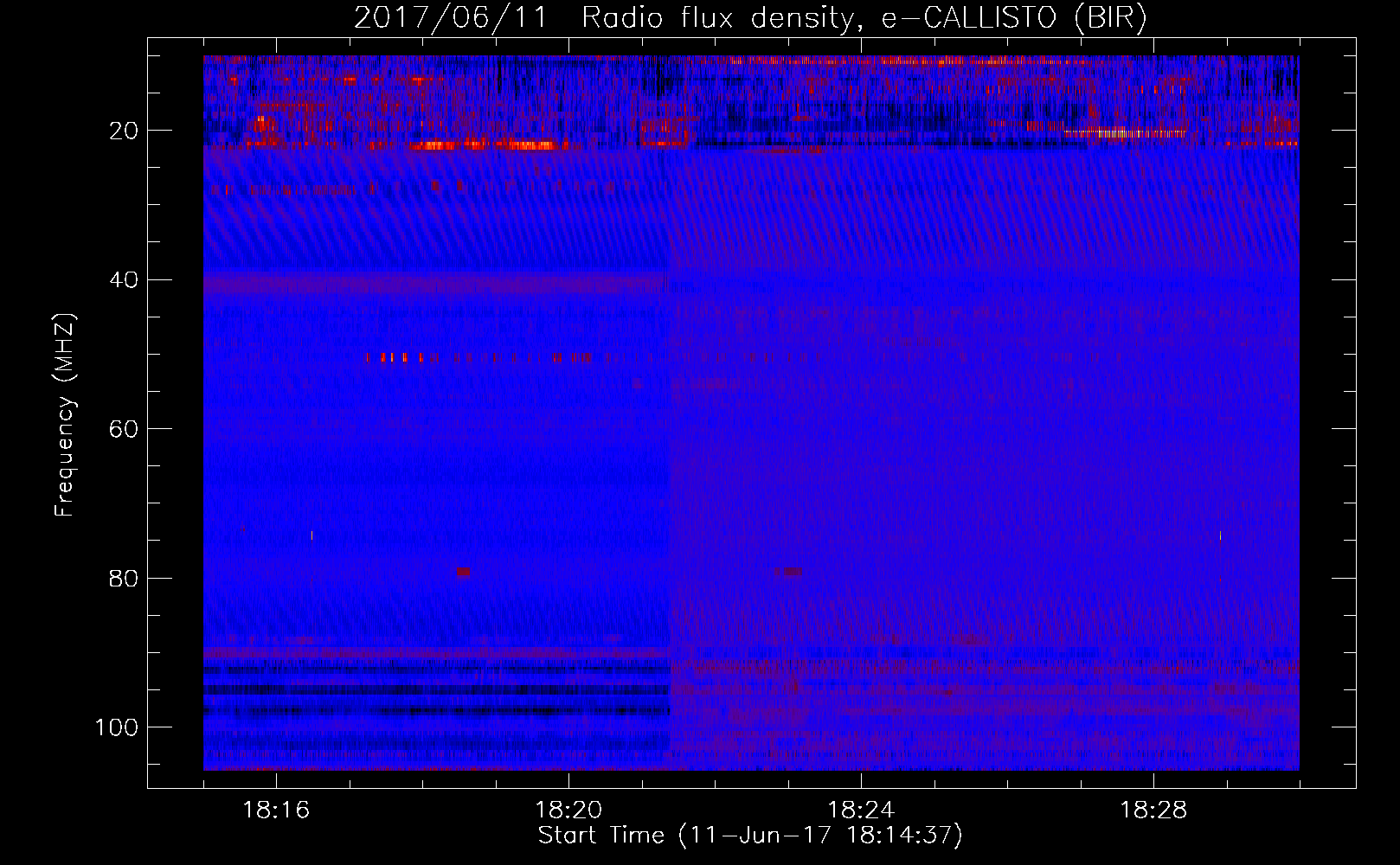Click the Frequency (MHZ) axis label
Screen dimensions: 1400x865
coord(65,415)
